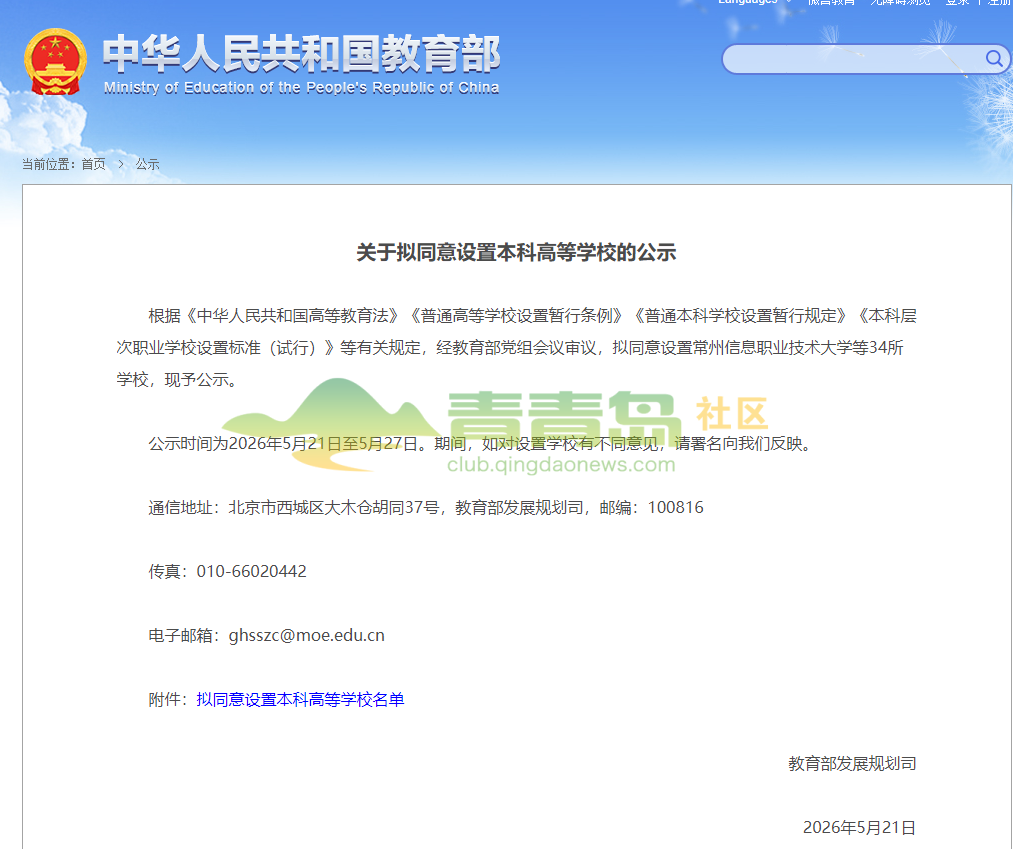Click the postal code 100816
Image resolution: width=1013 pixels, height=849 pixels.
(675, 507)
